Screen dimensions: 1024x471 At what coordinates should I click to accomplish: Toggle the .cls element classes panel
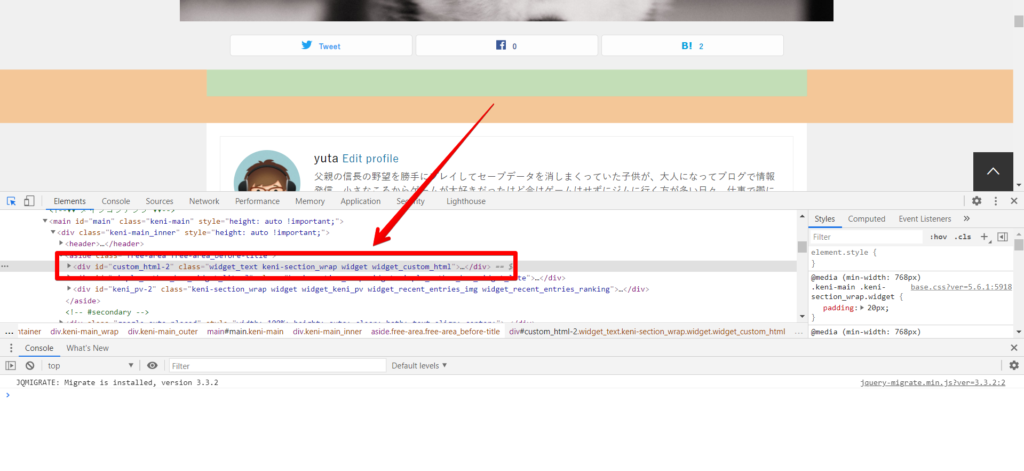tap(963, 237)
